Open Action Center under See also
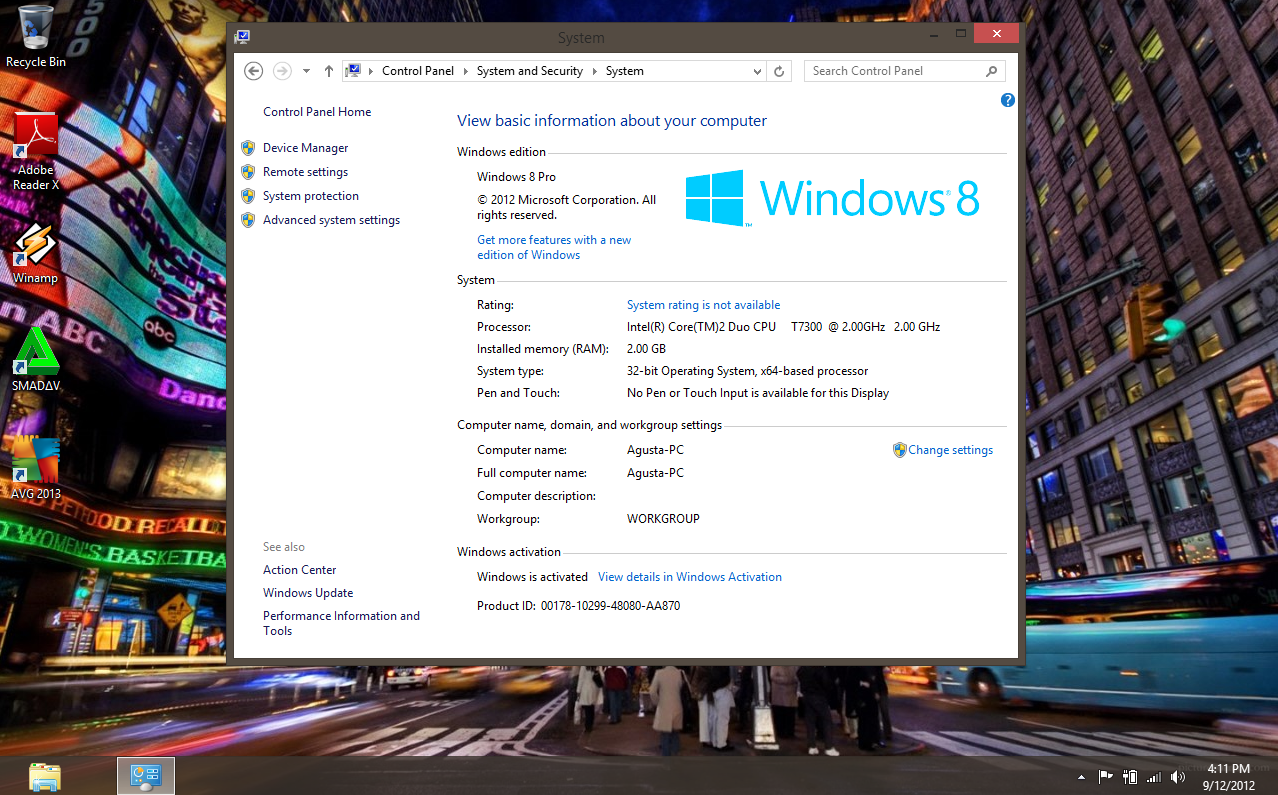 [x=299, y=570]
